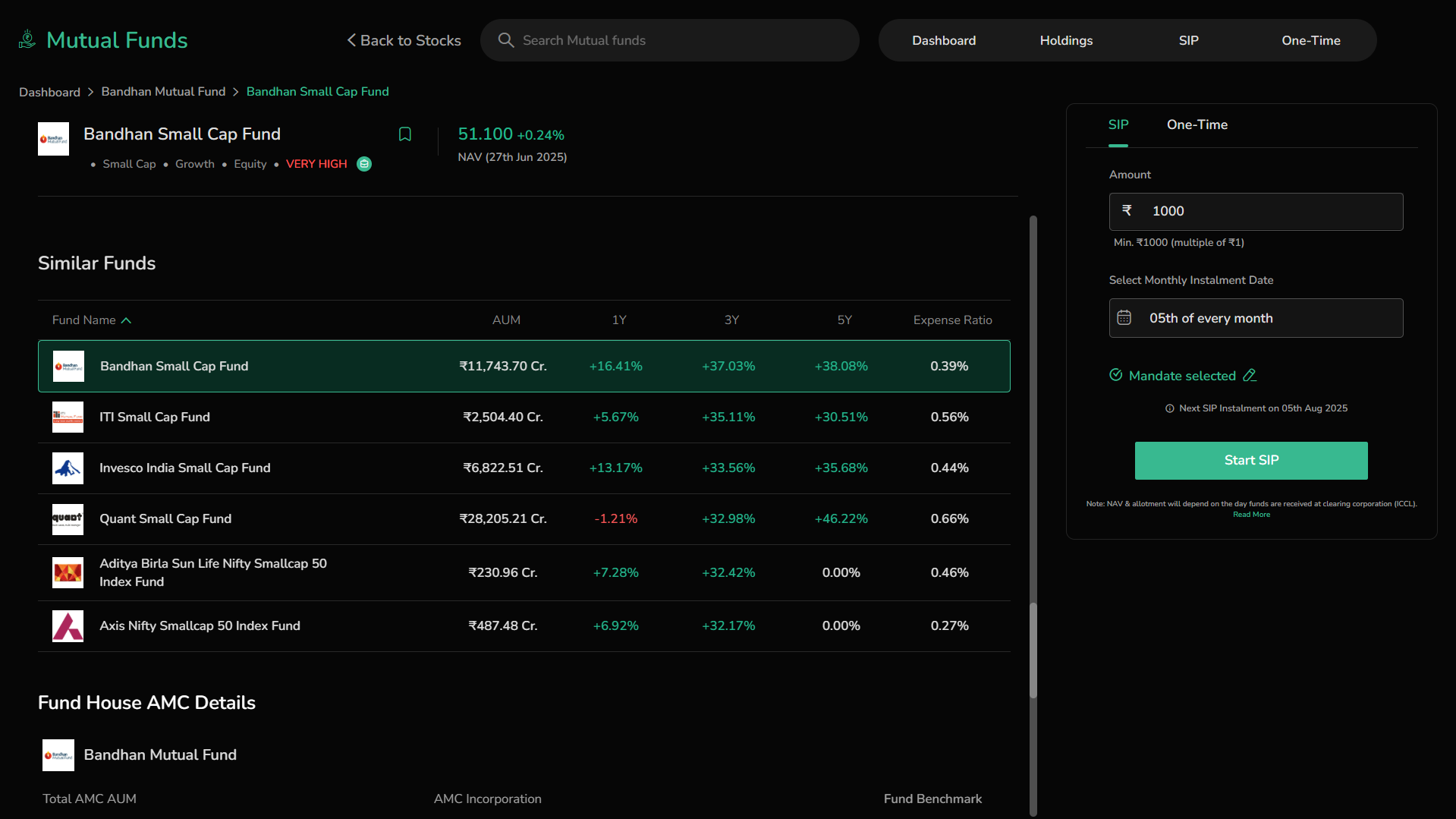
Task: Focus the Search Mutual funds field
Action: click(x=669, y=40)
